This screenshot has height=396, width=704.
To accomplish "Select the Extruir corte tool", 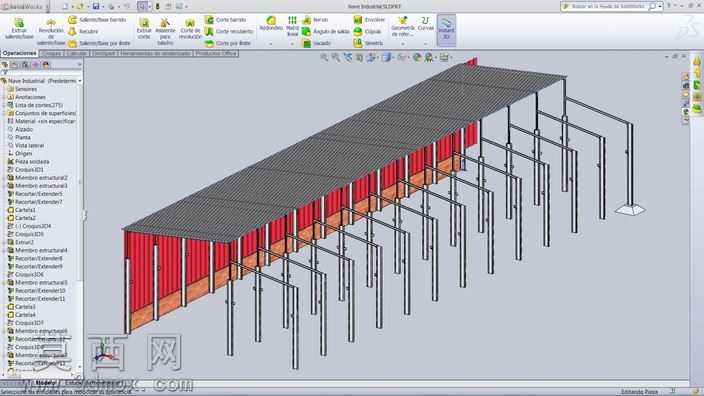I will pyautogui.click(x=144, y=29).
